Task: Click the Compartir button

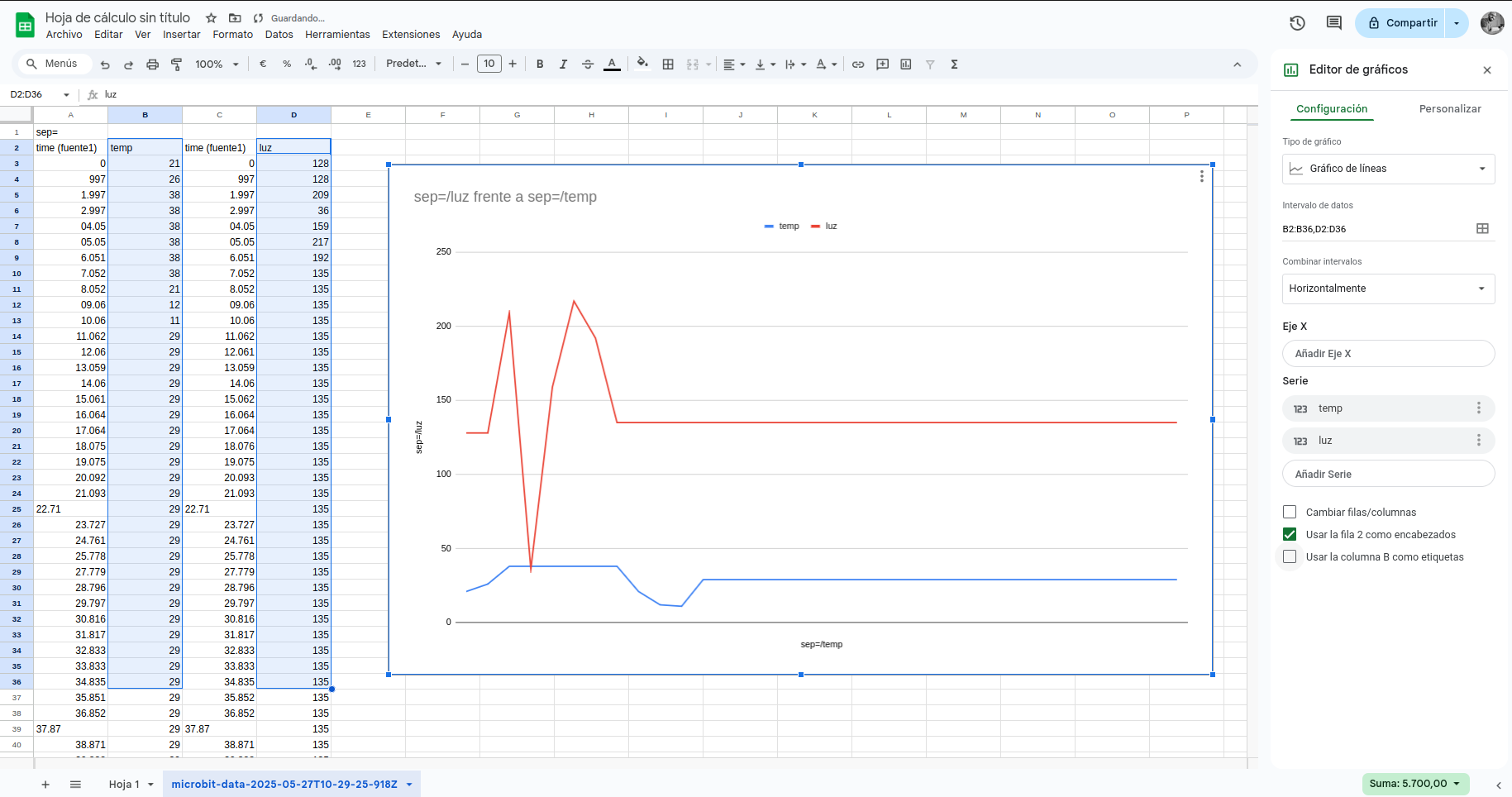Action: click(1402, 23)
